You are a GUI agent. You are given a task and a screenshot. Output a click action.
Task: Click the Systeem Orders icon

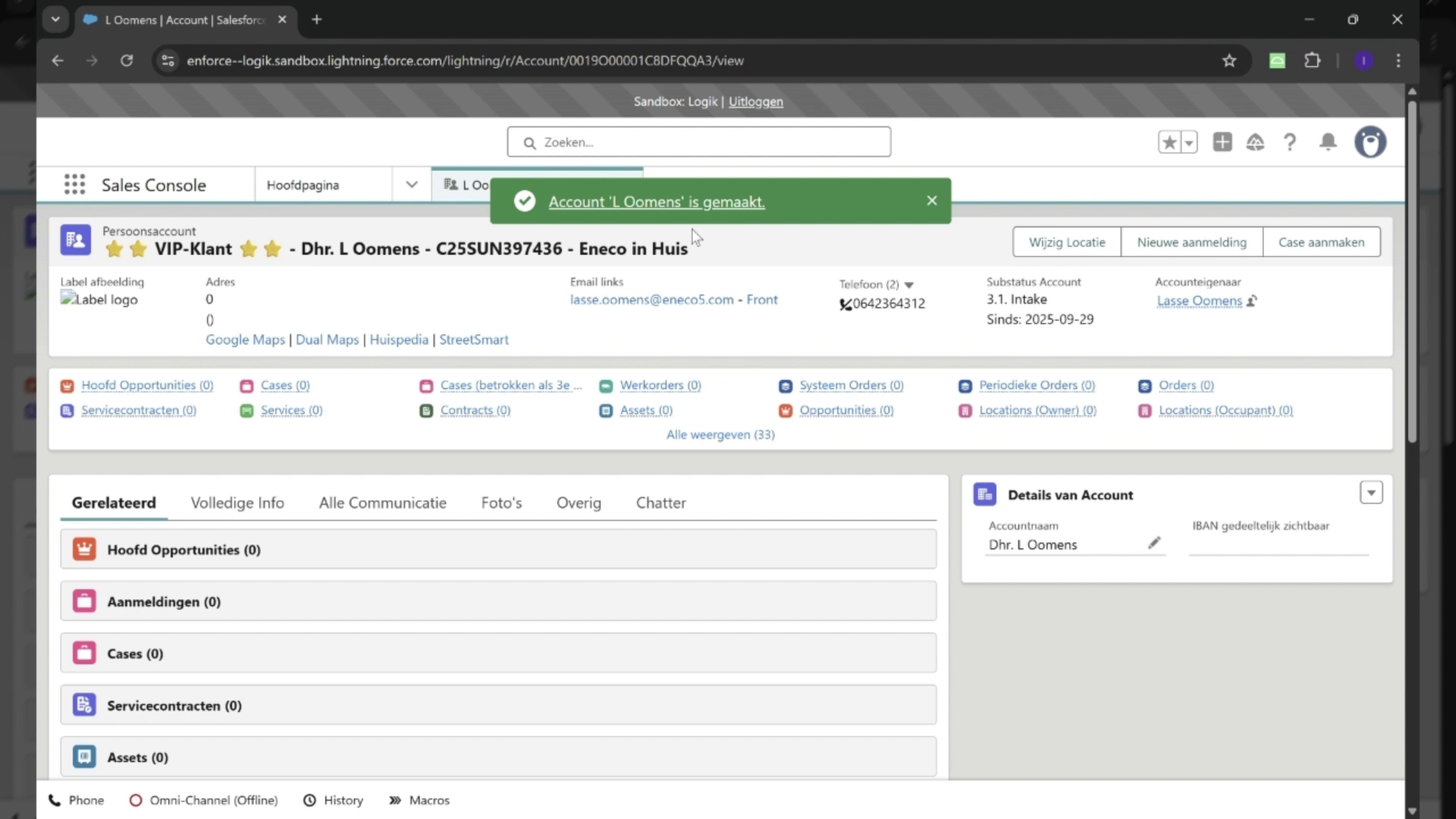click(x=785, y=386)
